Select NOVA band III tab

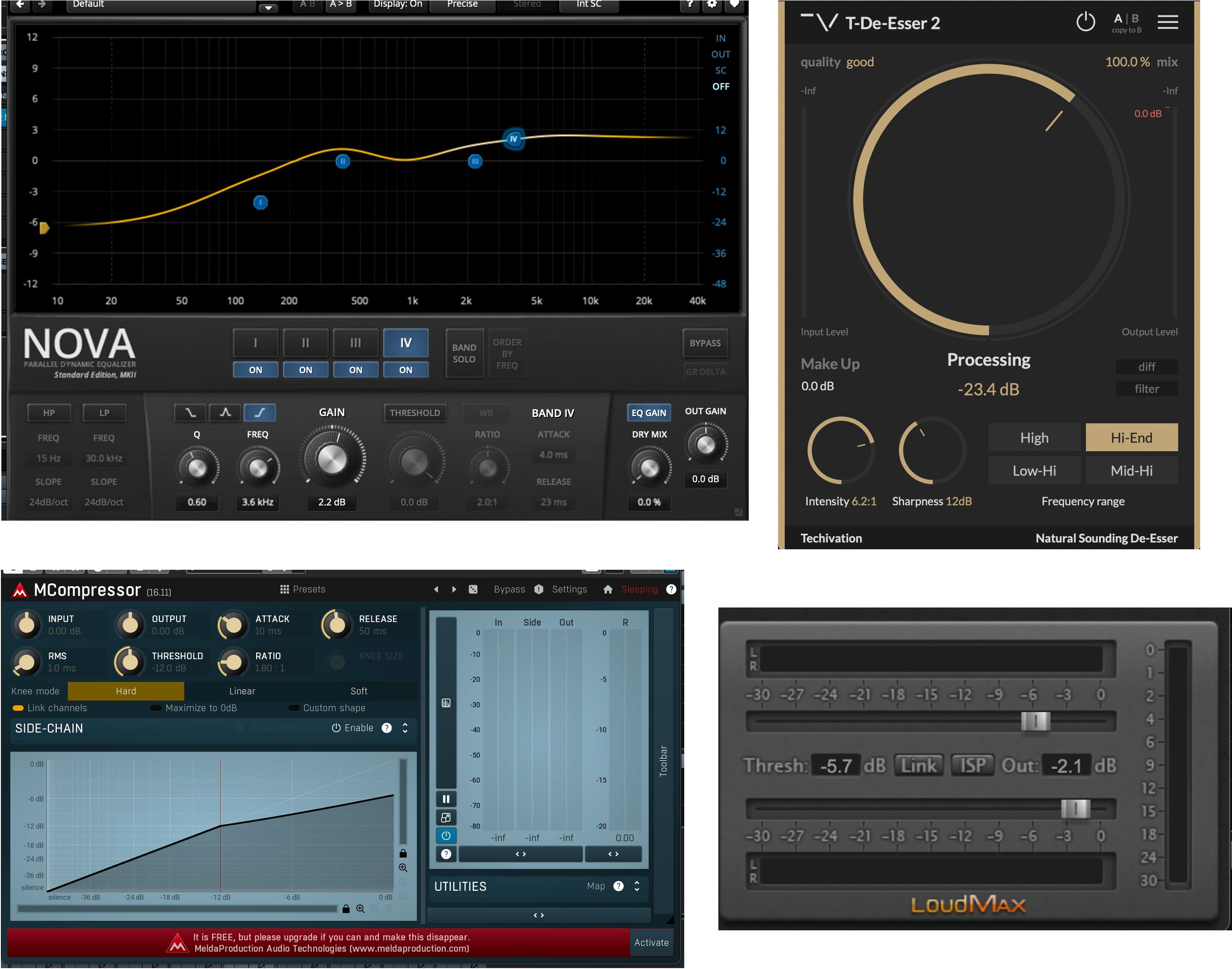[355, 343]
